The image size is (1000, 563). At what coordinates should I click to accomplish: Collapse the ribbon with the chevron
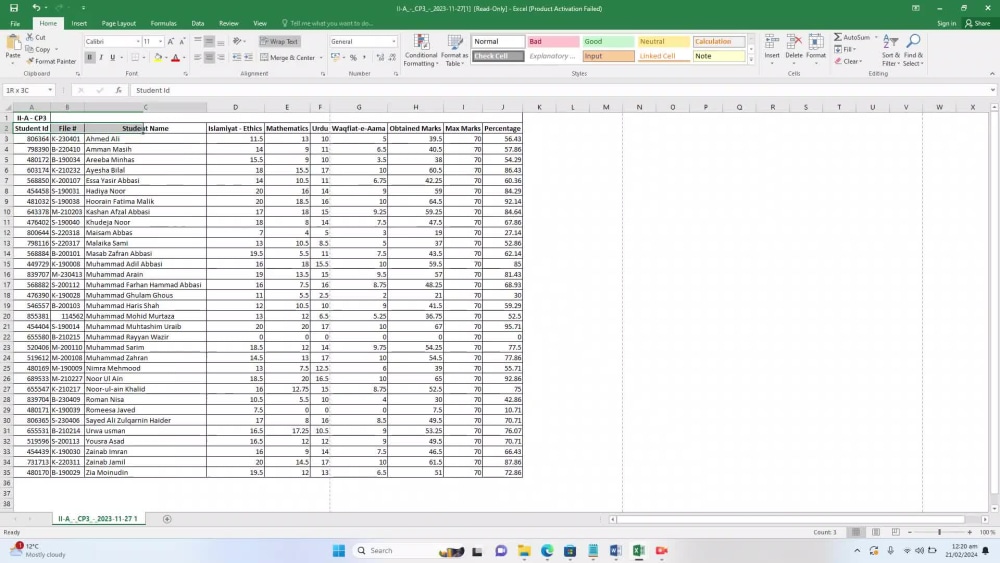coord(992,74)
